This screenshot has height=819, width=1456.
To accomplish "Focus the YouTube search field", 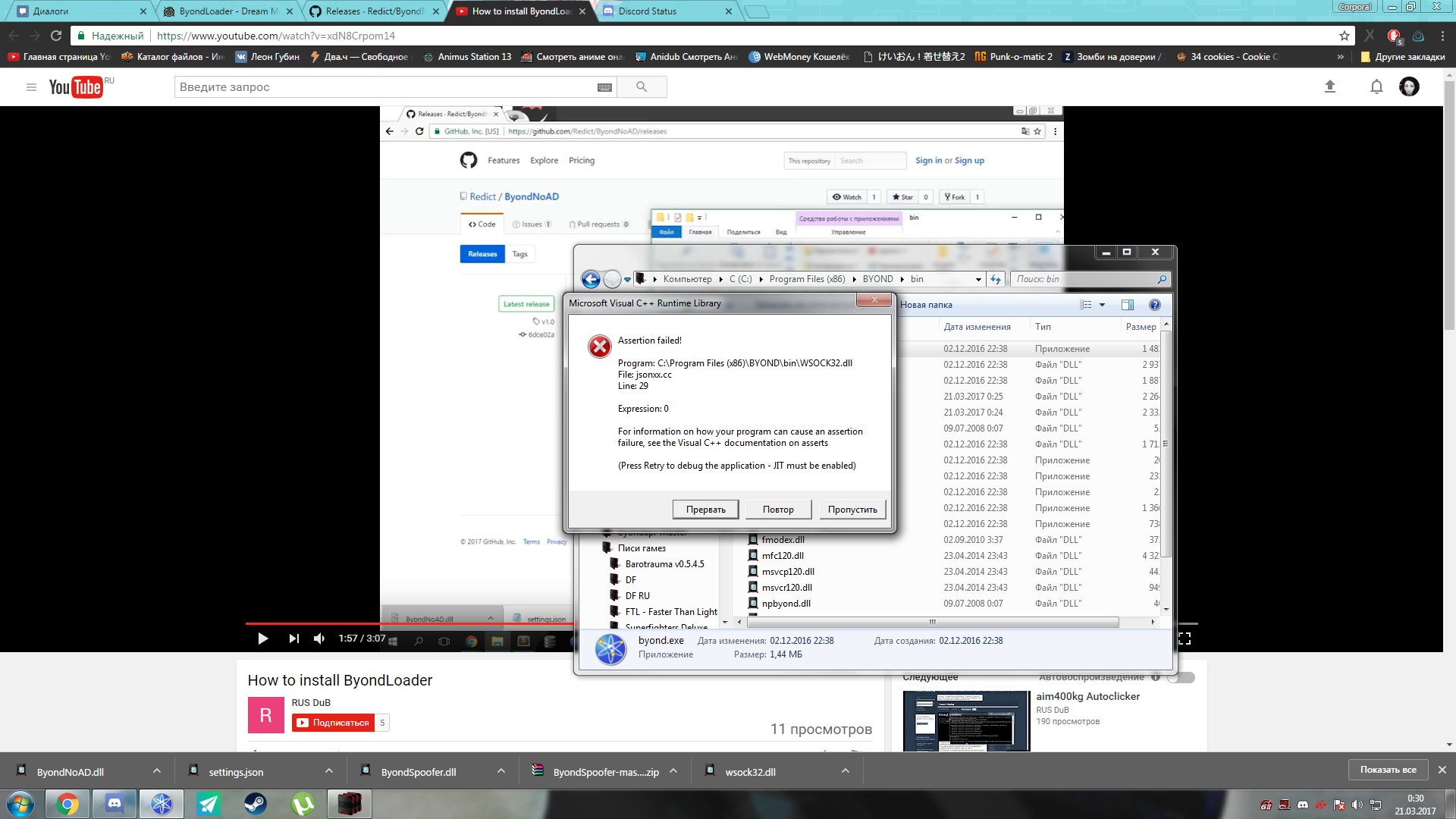I will coord(386,87).
